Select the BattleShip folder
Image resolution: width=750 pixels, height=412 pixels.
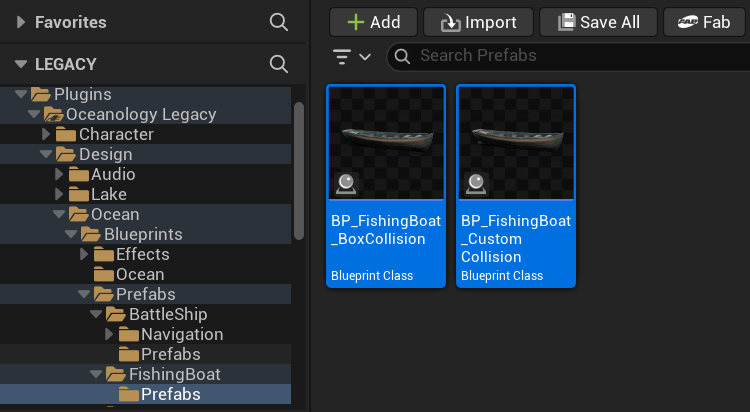click(145, 314)
